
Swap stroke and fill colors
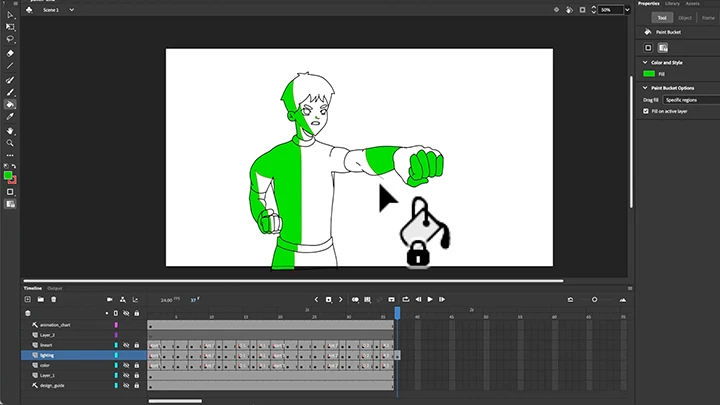point(14,166)
